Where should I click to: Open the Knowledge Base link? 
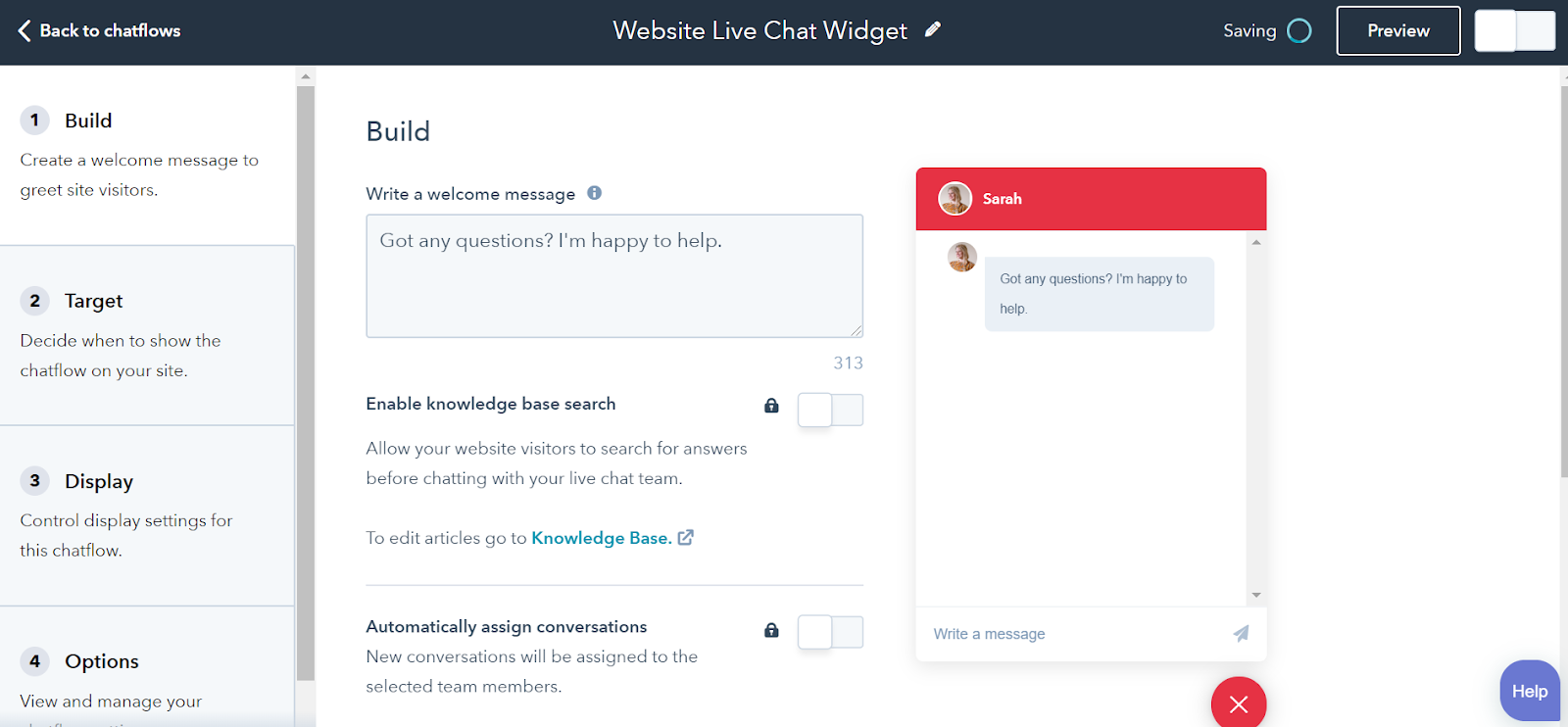pyautogui.click(x=602, y=538)
